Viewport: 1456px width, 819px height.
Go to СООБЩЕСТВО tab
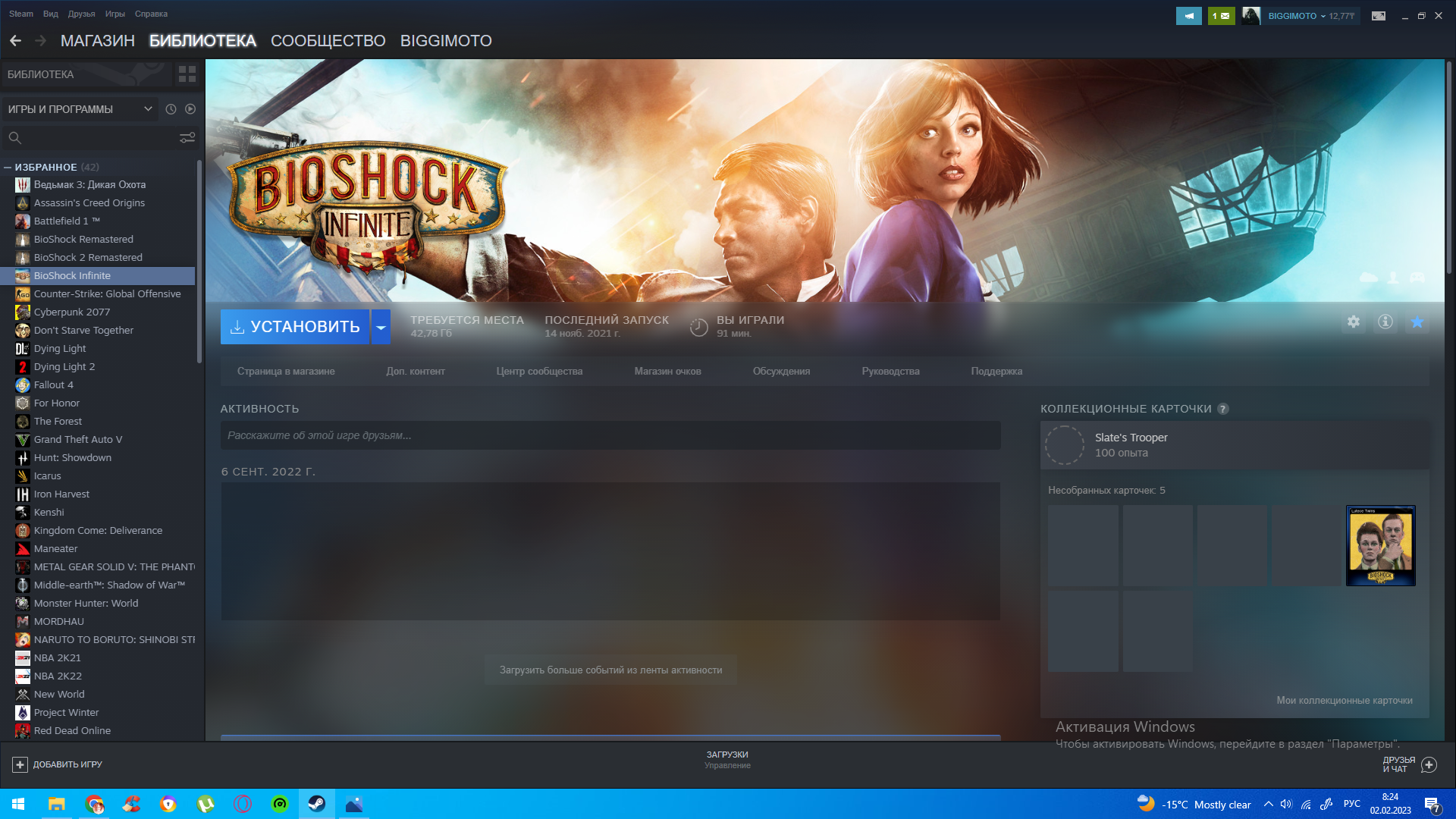tap(328, 41)
